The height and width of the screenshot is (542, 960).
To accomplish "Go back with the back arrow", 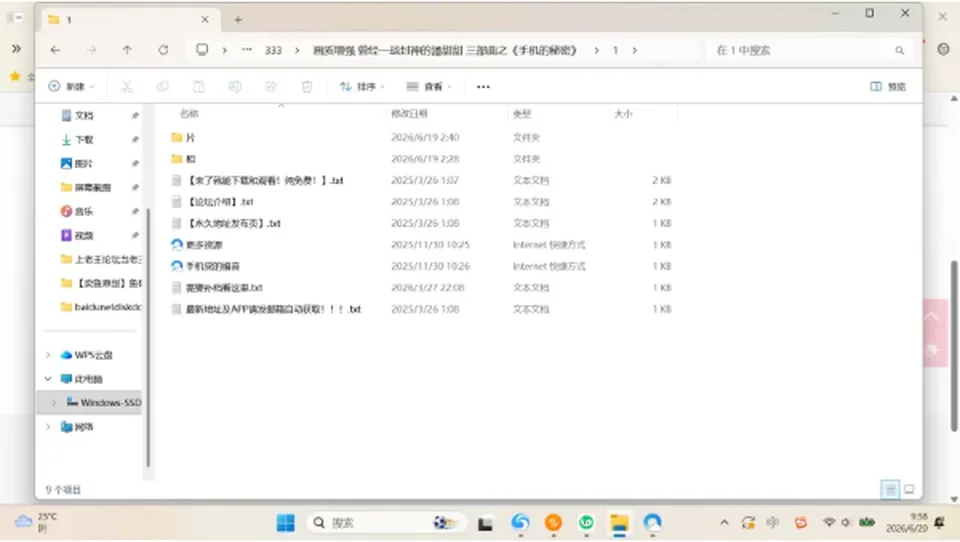I will coord(55,50).
